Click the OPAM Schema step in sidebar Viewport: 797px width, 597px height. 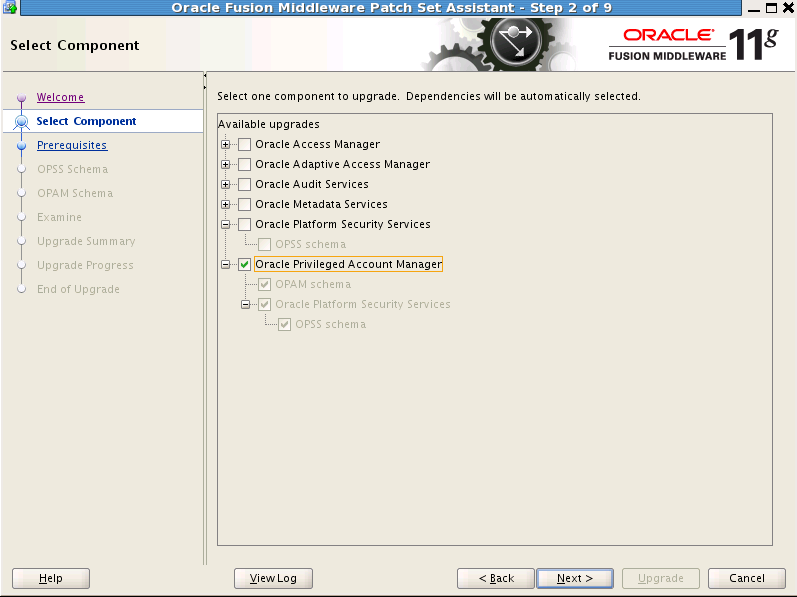75,193
